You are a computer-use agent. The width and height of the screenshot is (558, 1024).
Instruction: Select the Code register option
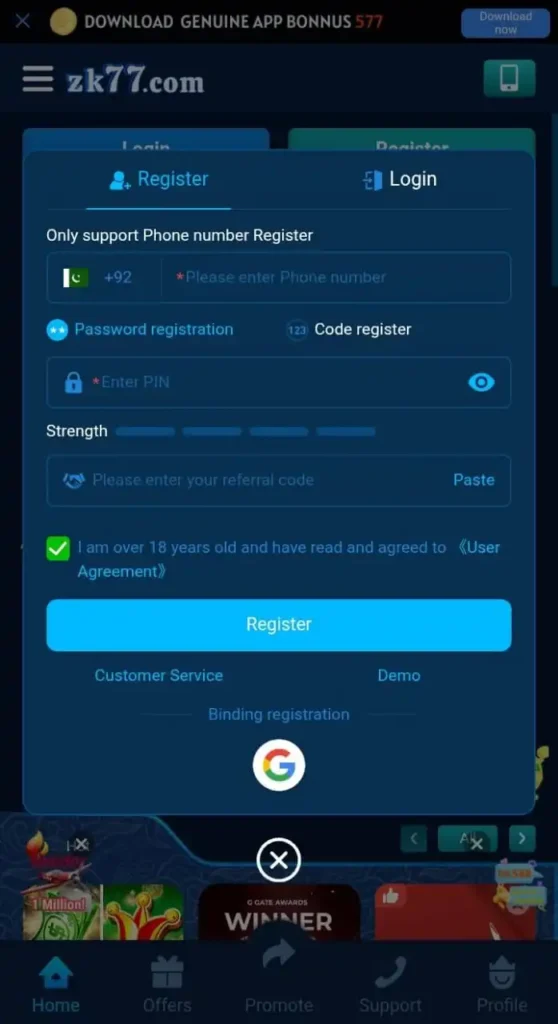click(349, 330)
